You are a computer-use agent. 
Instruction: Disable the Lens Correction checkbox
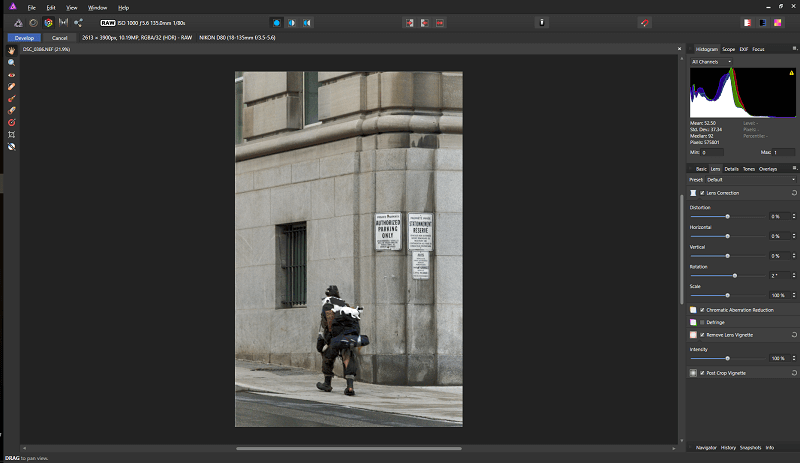point(702,193)
